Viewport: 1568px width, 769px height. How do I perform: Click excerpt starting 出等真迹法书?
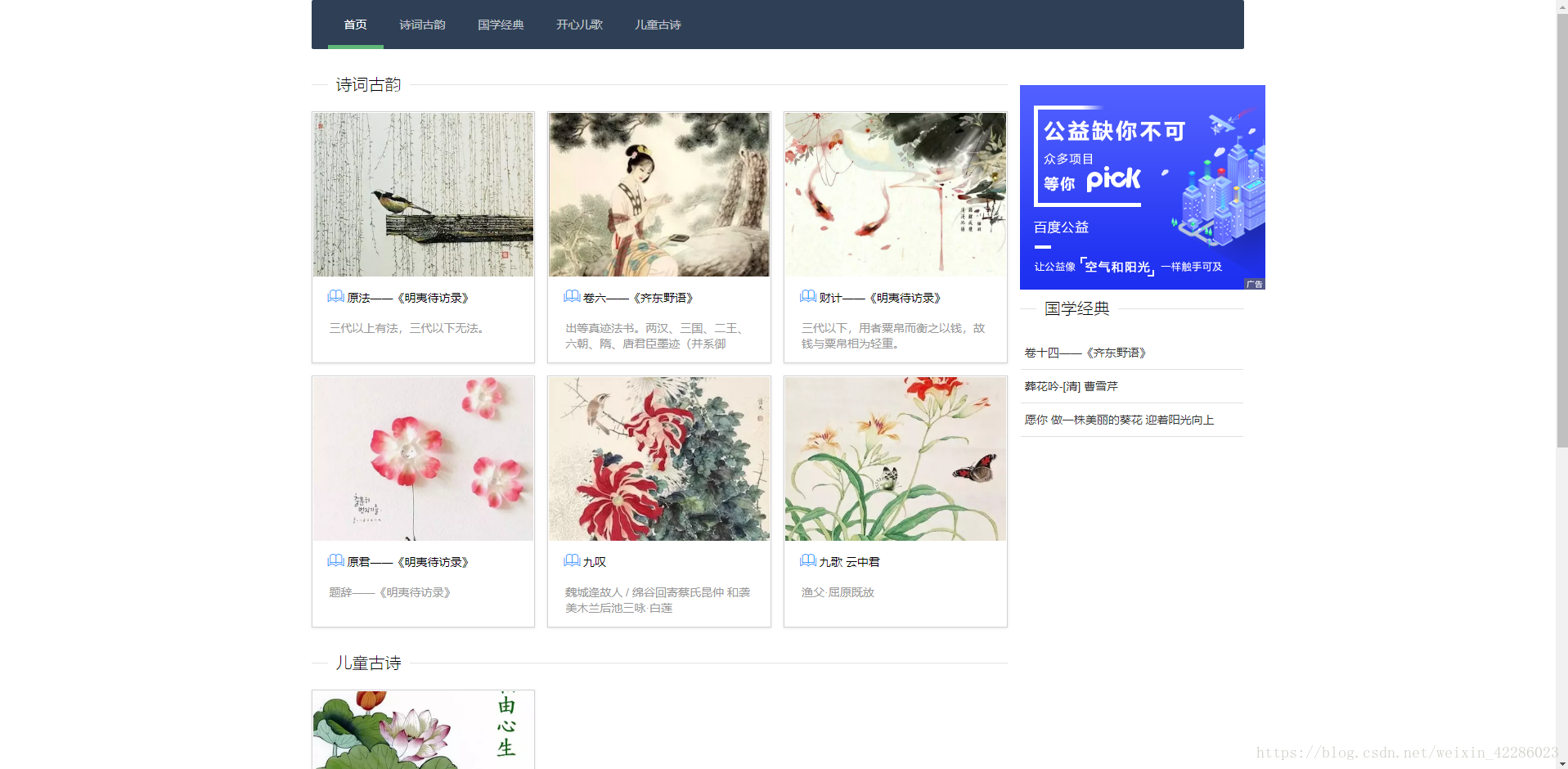pos(656,335)
